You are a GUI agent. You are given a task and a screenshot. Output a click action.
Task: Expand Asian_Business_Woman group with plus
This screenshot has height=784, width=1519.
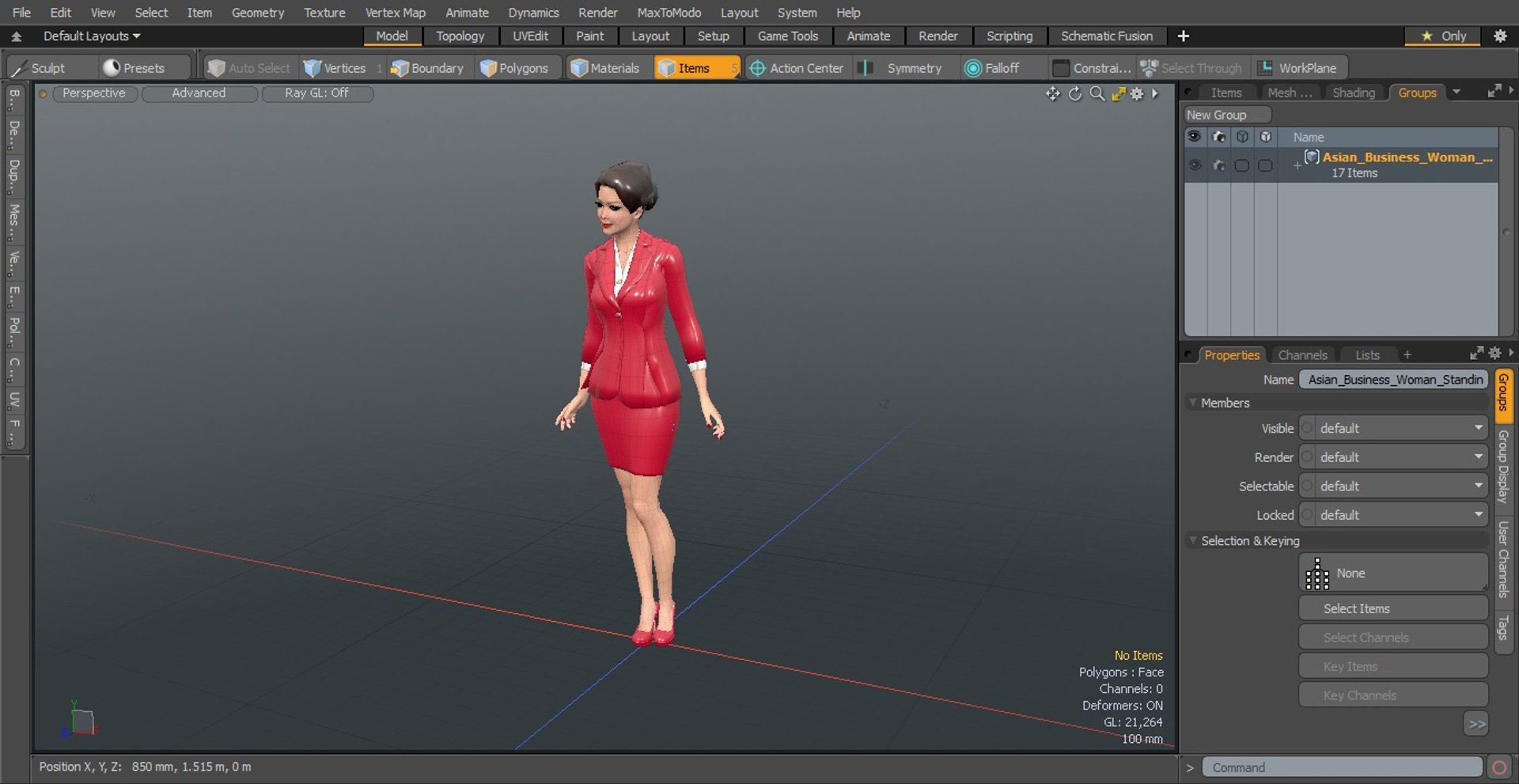tap(1297, 165)
